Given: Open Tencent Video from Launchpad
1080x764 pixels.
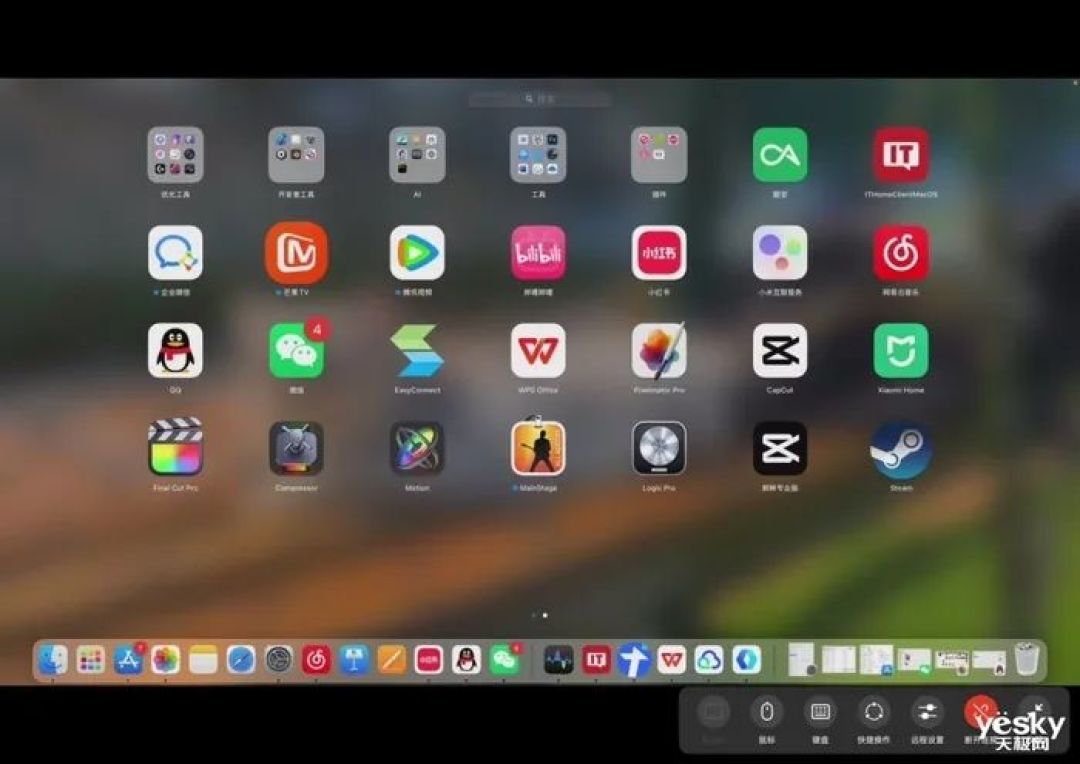Looking at the screenshot, I should [417, 253].
